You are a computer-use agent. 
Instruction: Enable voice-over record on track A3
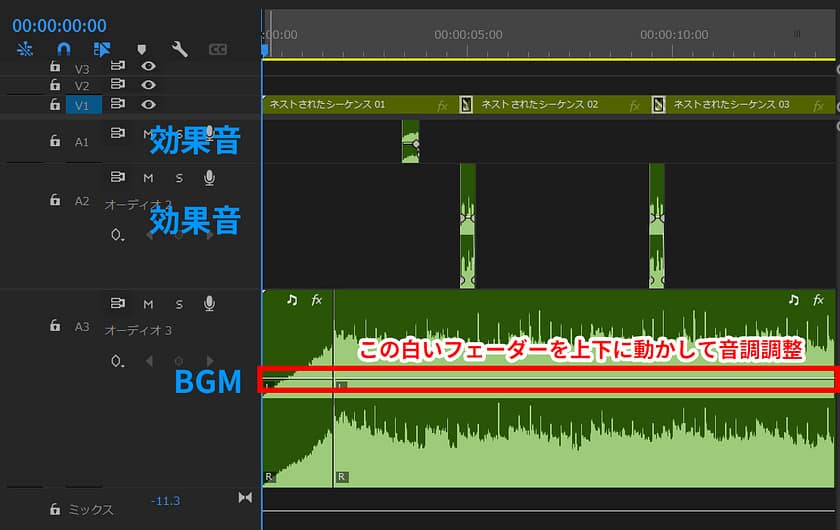tap(209, 303)
